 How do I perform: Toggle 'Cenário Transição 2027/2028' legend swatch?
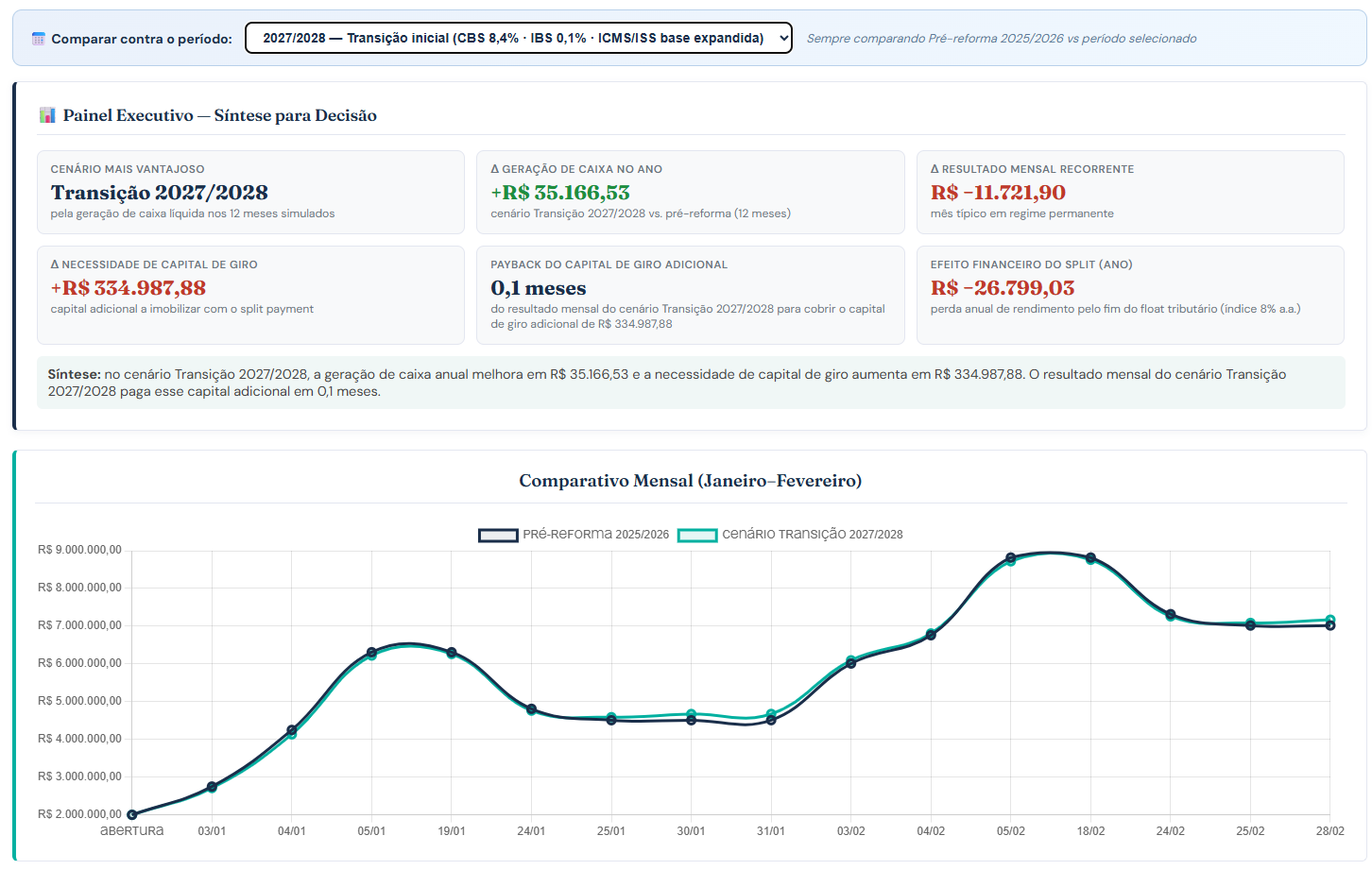(x=697, y=535)
